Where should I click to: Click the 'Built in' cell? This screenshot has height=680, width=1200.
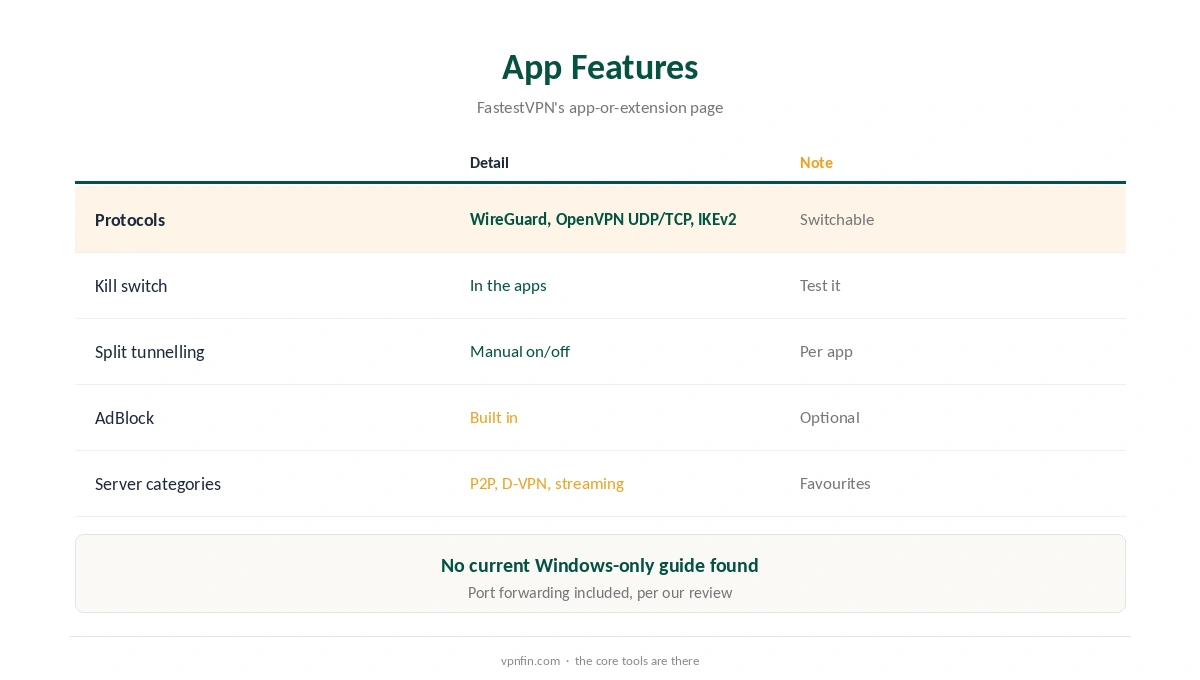point(494,417)
